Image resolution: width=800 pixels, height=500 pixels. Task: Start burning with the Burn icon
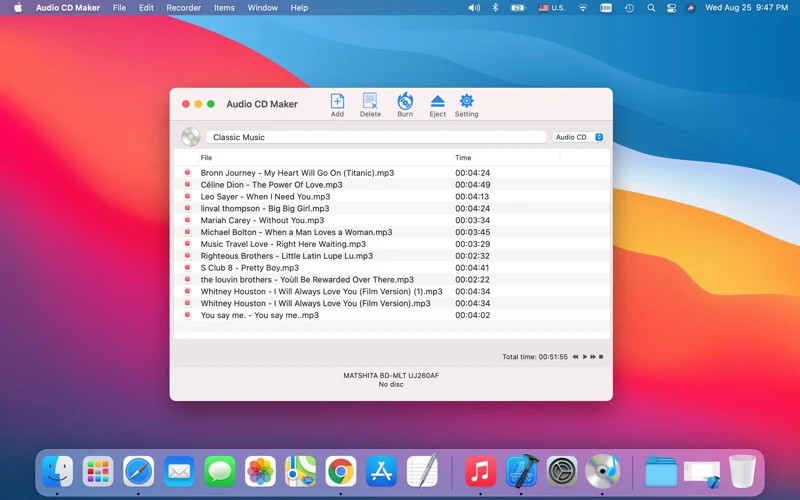(405, 101)
